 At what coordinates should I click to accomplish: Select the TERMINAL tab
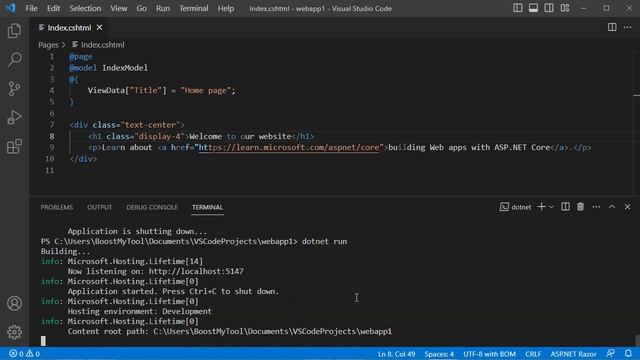click(x=207, y=207)
